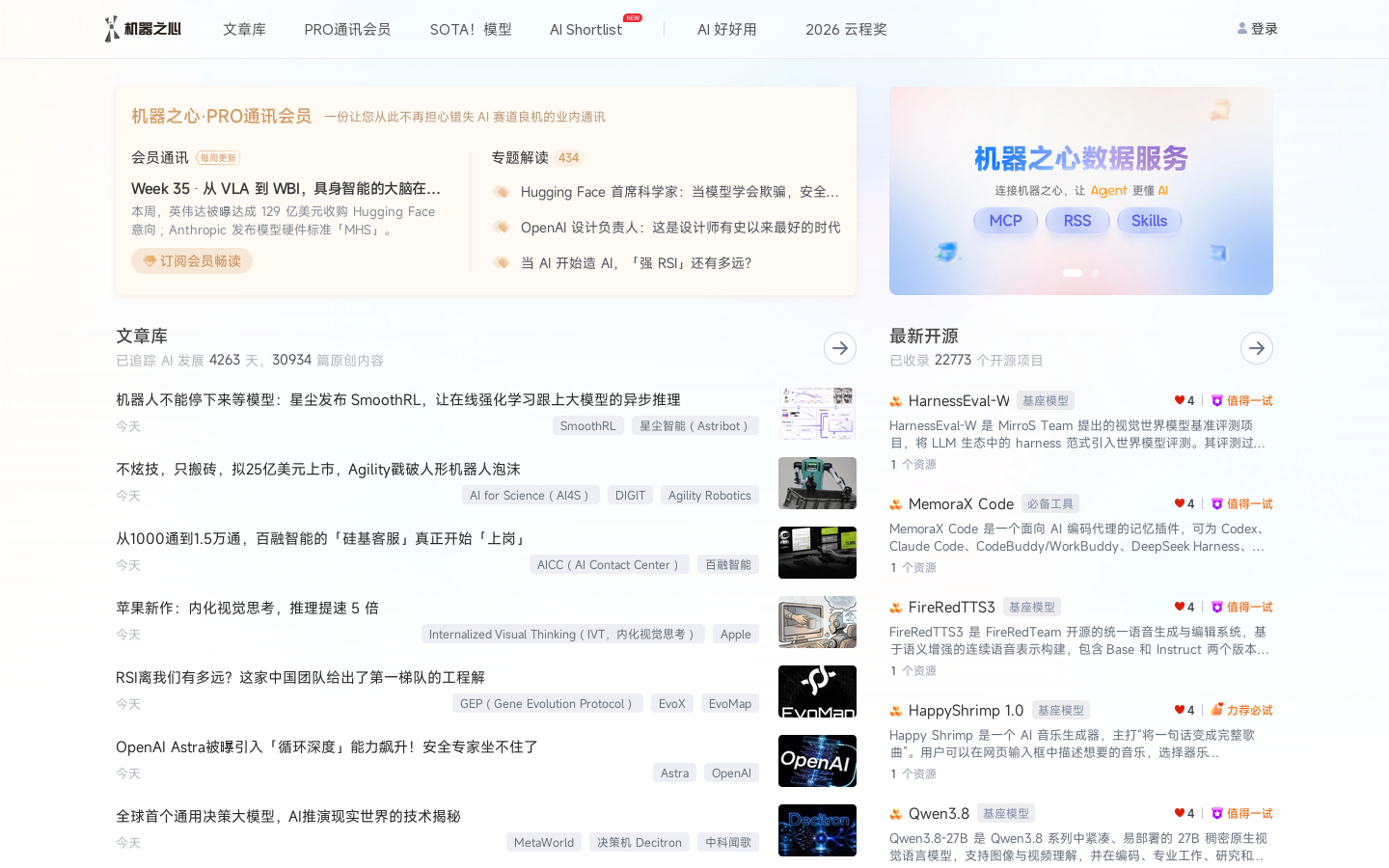This screenshot has width=1389, height=868.
Task: Click 值得一试 badge on HarnessEval-W
Action: (1242, 400)
